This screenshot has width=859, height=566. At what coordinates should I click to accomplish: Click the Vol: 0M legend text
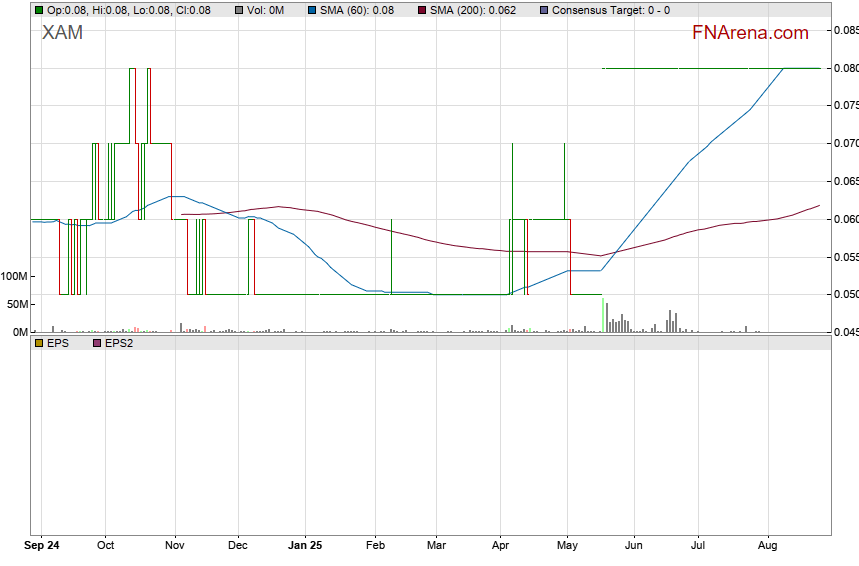coord(266,10)
